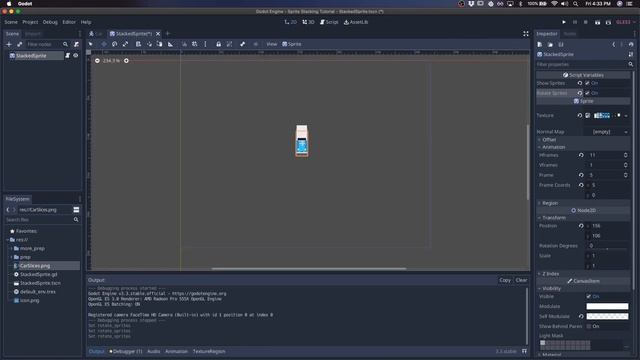This screenshot has width=640, height=360.
Task: Go to previous object in Inspector history
Action: (x=613, y=44)
